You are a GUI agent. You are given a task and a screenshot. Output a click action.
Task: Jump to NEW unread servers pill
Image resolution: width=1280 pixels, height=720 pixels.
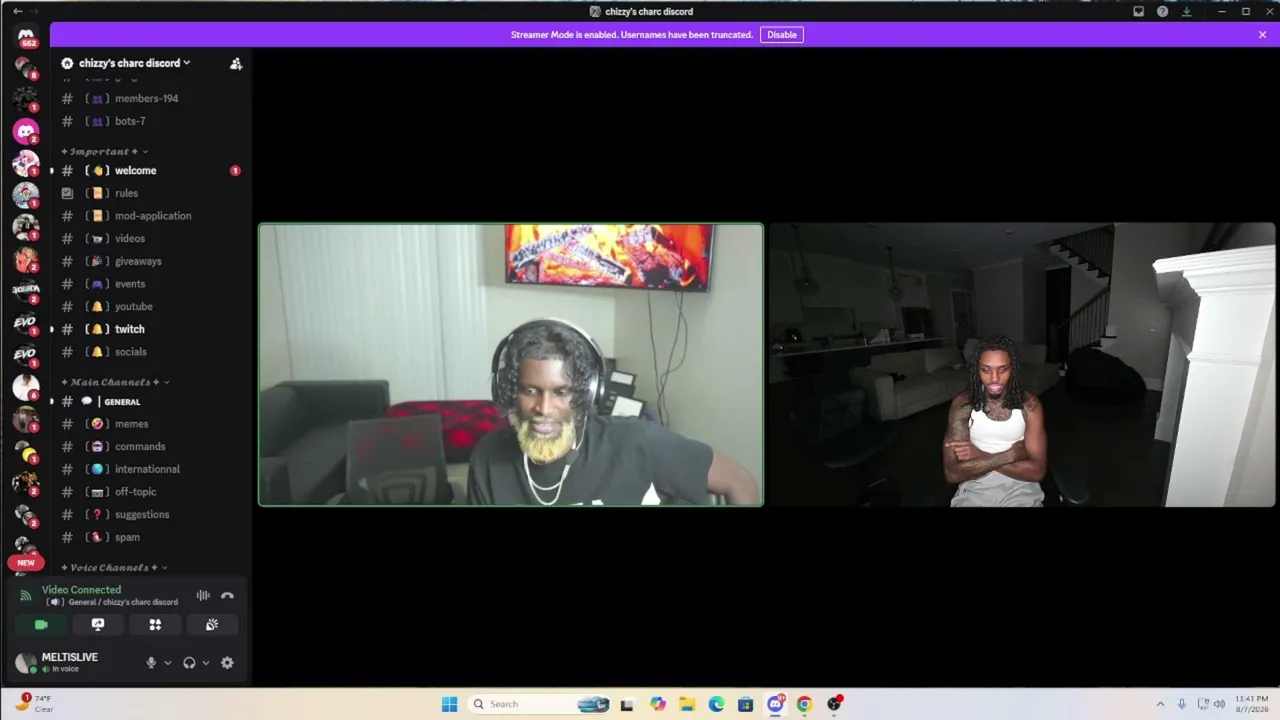point(26,562)
